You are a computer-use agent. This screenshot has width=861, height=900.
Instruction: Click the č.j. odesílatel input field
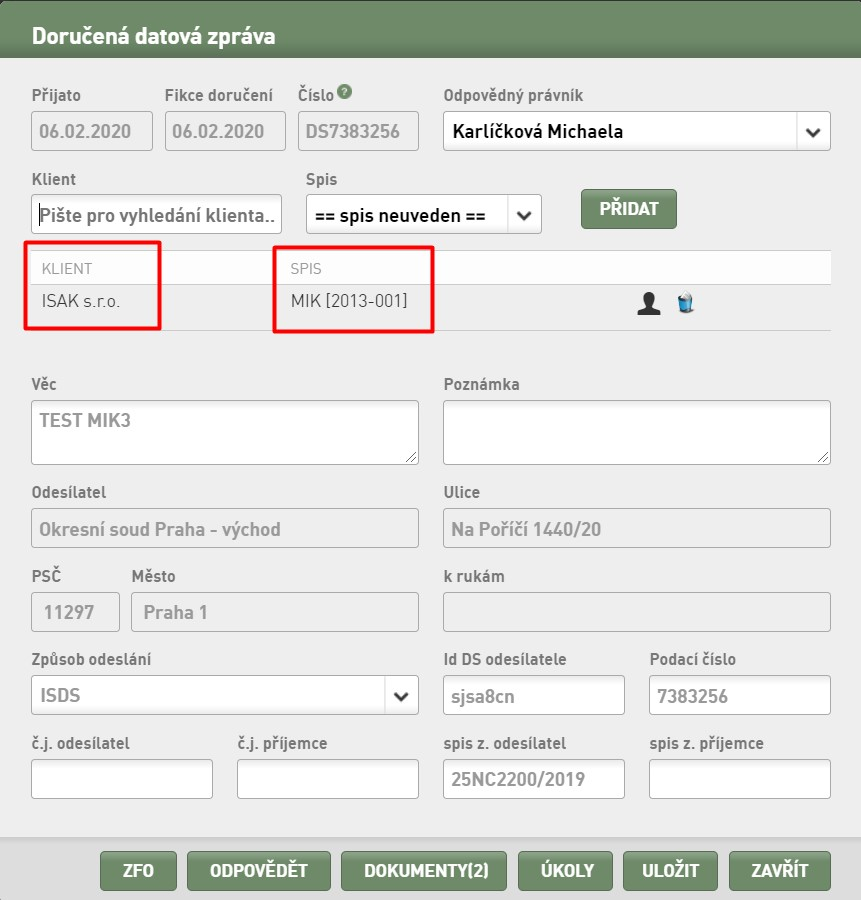(x=122, y=779)
